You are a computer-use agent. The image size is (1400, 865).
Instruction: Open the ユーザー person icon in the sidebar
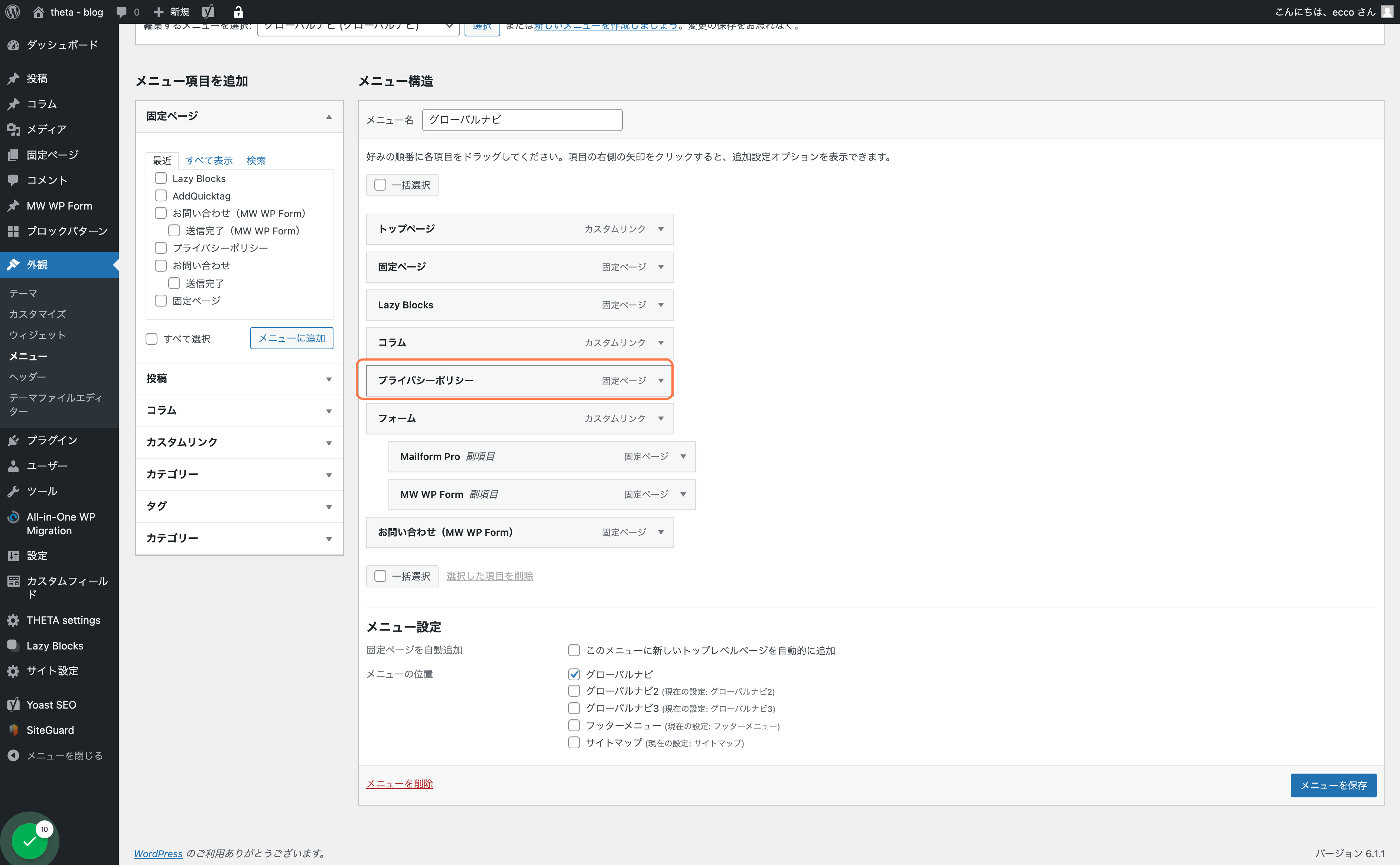coord(13,466)
